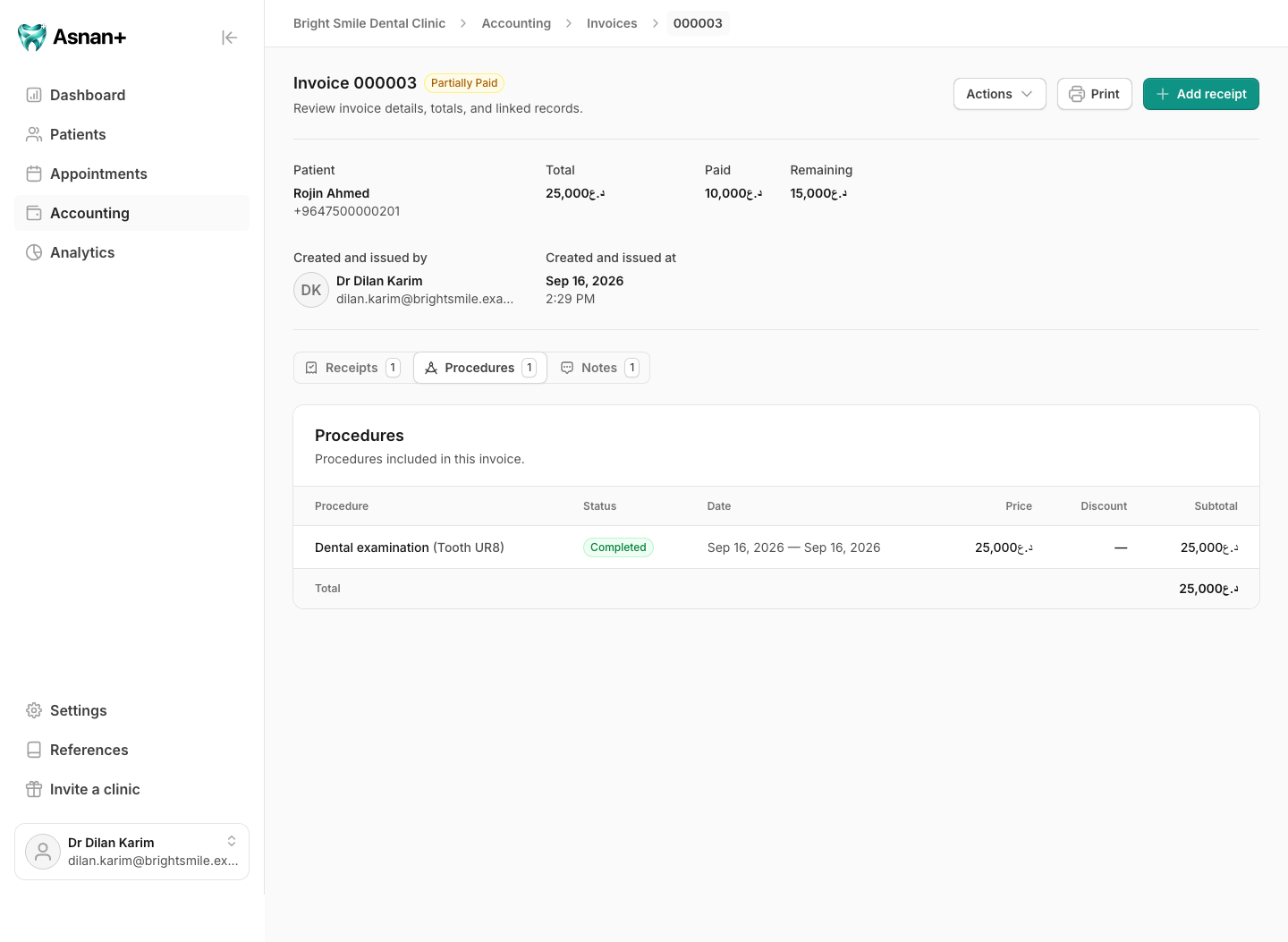Click the References book icon
The image size is (1288, 942).
[34, 750]
